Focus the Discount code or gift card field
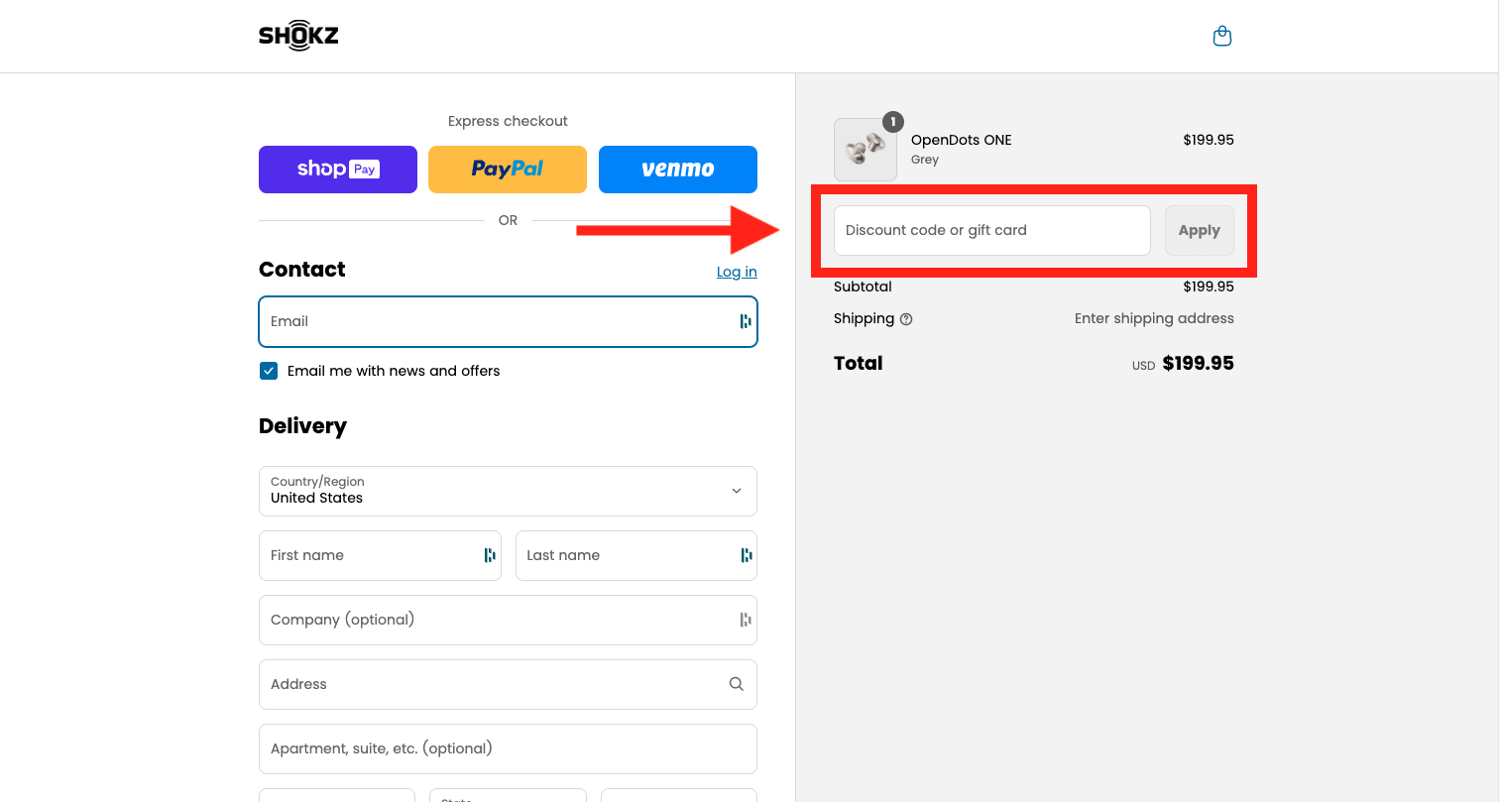The width and height of the screenshot is (1500, 802). pyautogui.click(x=991, y=230)
